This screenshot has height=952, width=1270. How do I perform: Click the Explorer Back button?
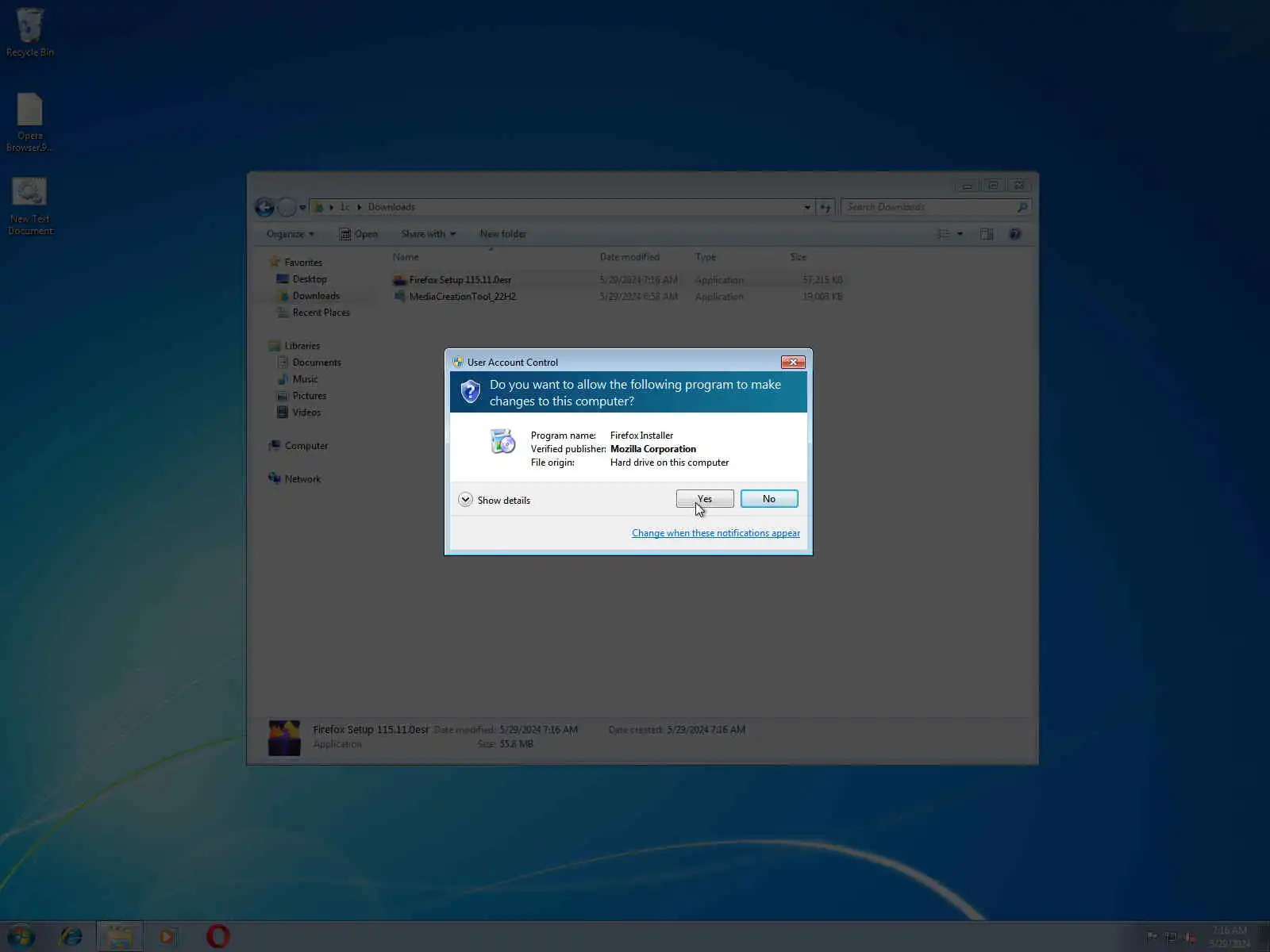pyautogui.click(x=265, y=207)
